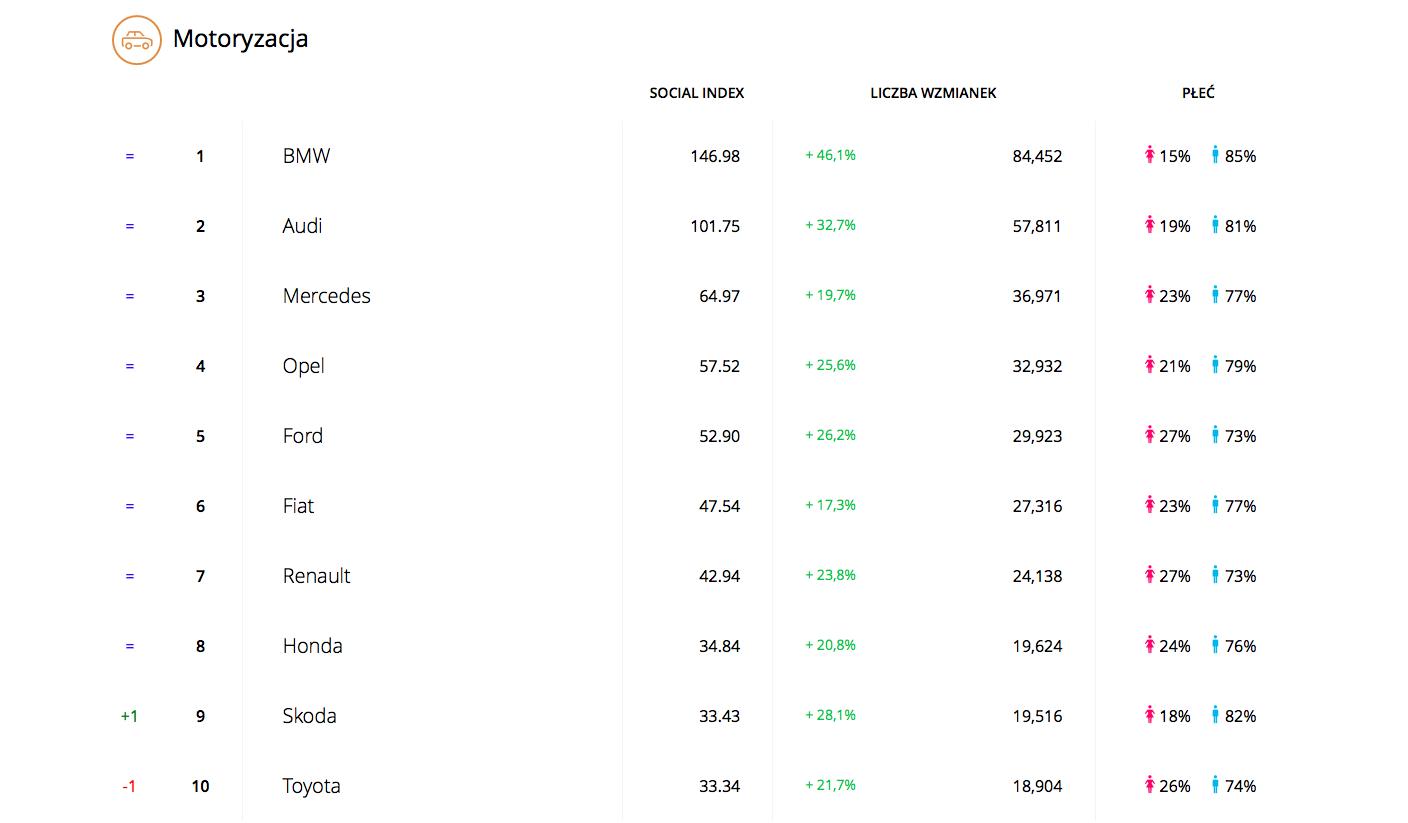The width and height of the screenshot is (1408, 823).
Task: Click the Motoryzacja category heading
Action: pos(240,39)
